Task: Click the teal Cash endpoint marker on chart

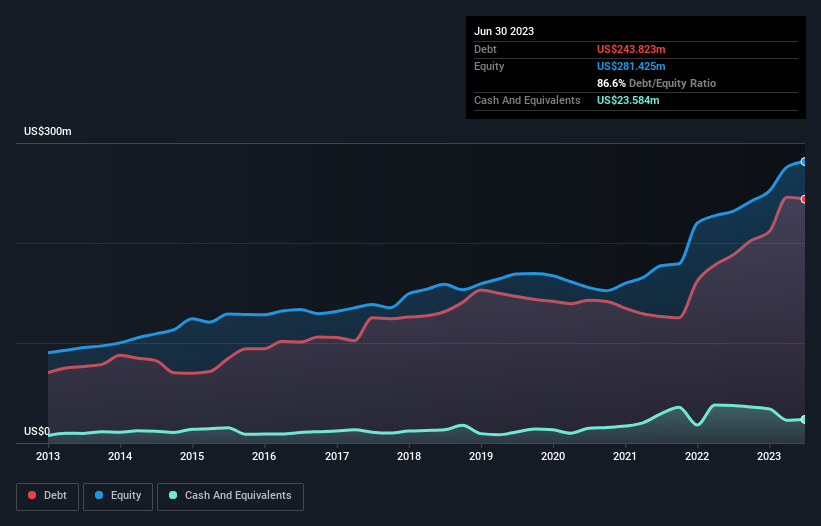Action: click(803, 419)
